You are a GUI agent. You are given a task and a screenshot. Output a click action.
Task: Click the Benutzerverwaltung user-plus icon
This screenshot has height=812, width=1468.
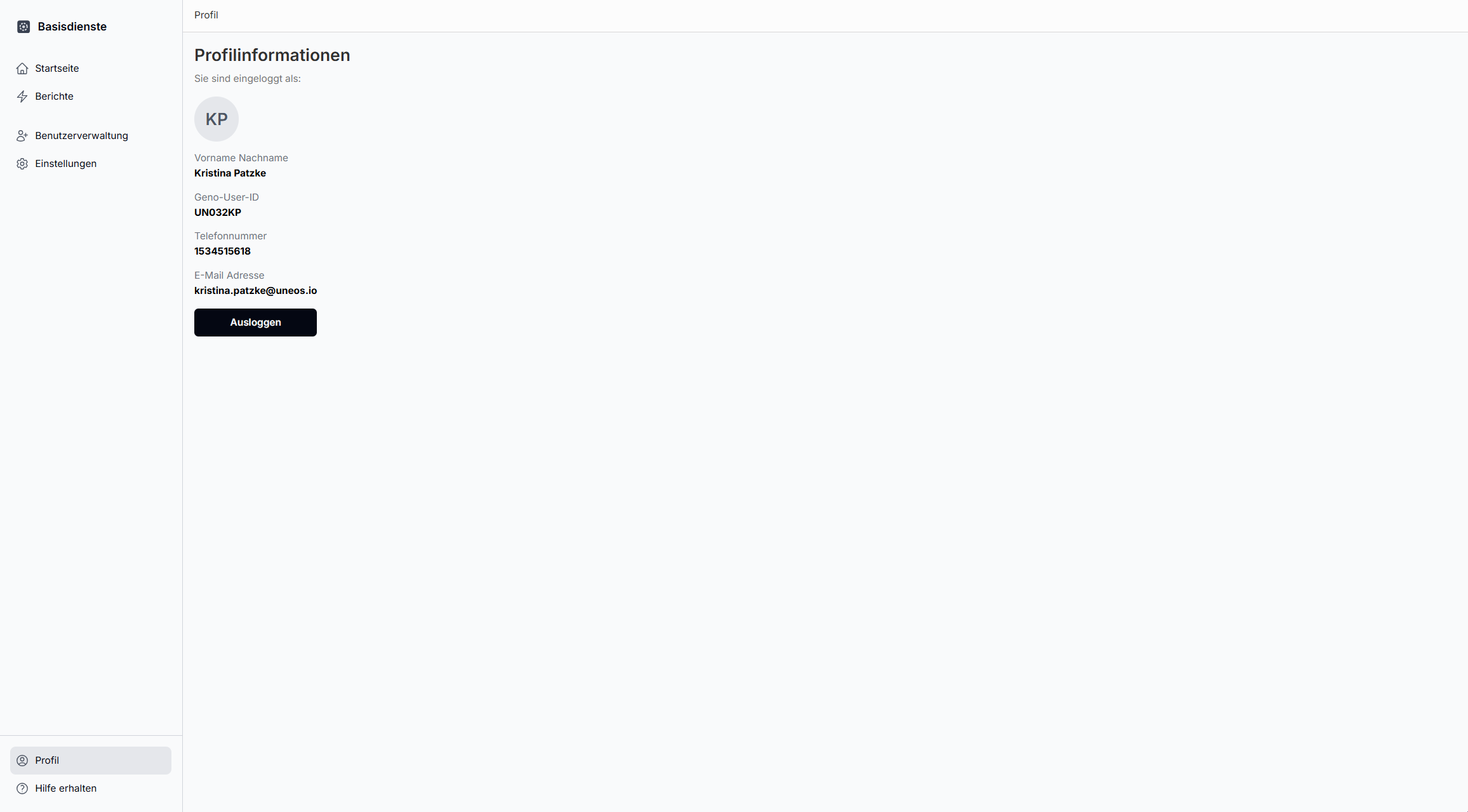click(x=22, y=136)
